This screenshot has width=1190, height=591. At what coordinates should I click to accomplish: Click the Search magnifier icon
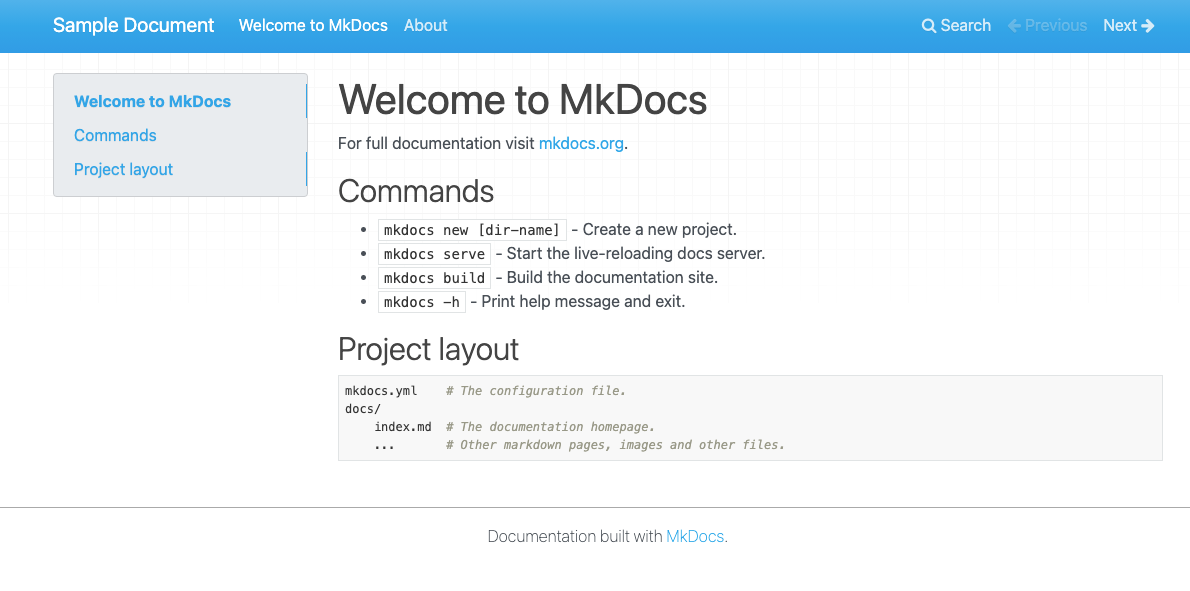pos(929,26)
